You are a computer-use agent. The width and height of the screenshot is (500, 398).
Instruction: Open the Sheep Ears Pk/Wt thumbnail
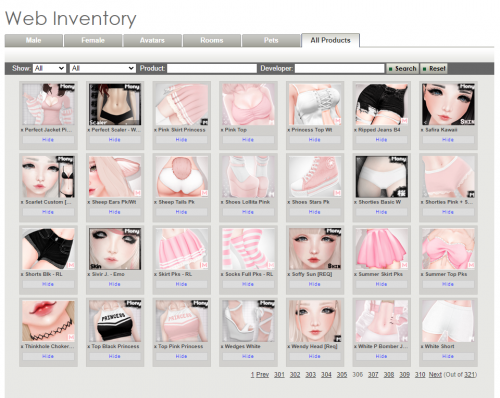click(x=115, y=177)
